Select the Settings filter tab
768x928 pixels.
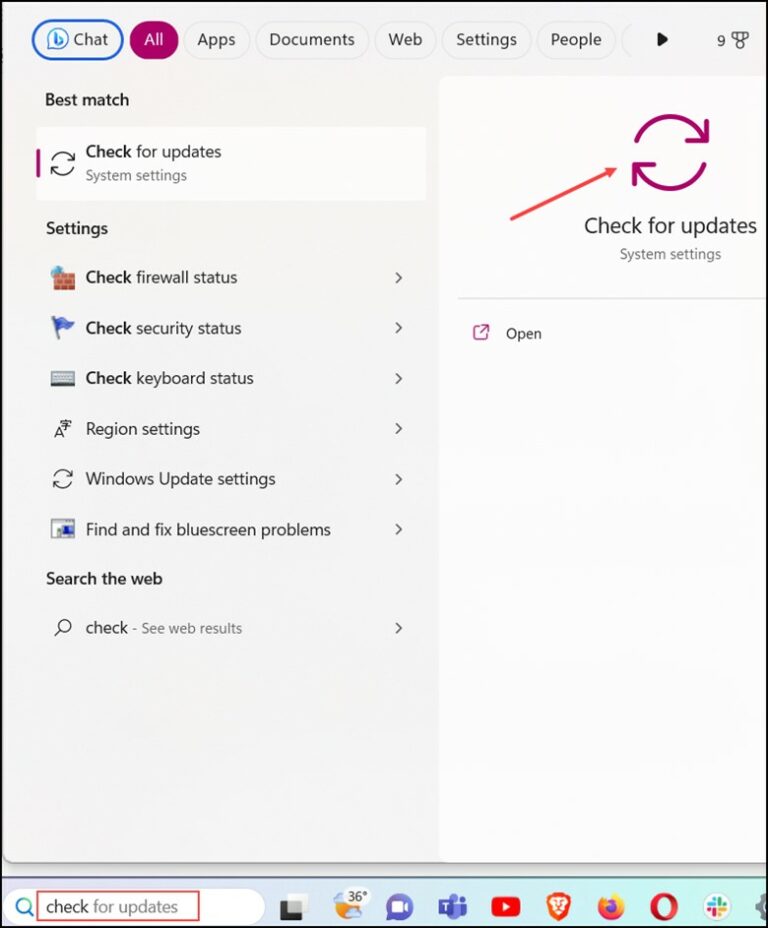(486, 40)
